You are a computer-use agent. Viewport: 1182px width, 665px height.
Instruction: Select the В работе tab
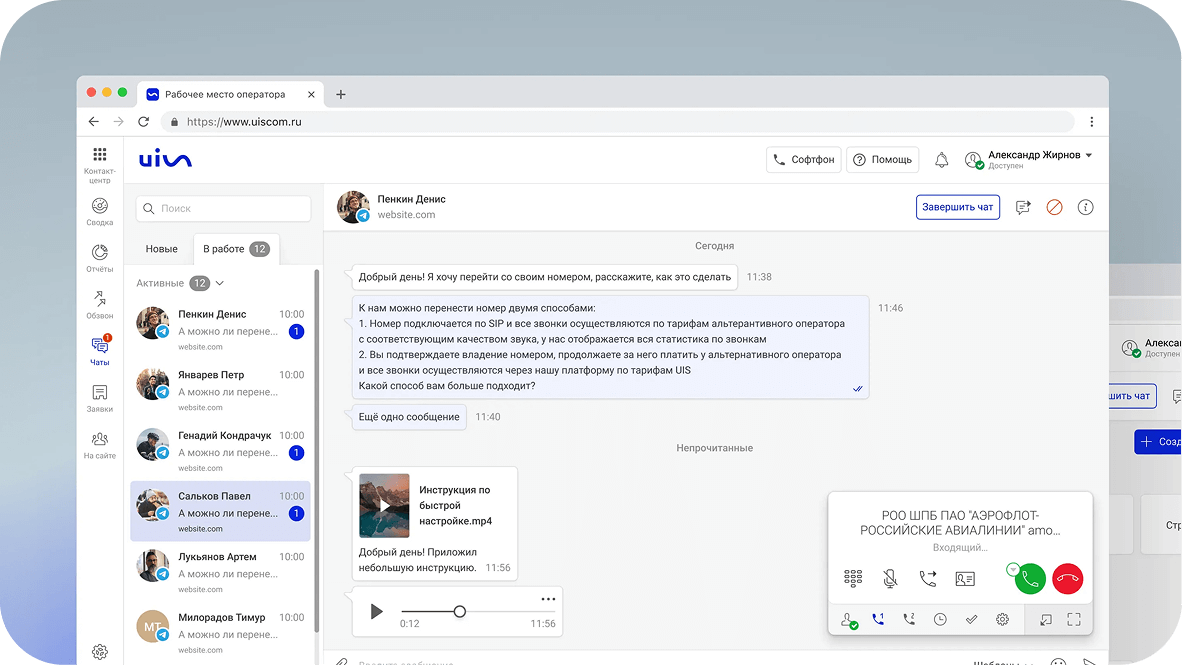(x=236, y=249)
